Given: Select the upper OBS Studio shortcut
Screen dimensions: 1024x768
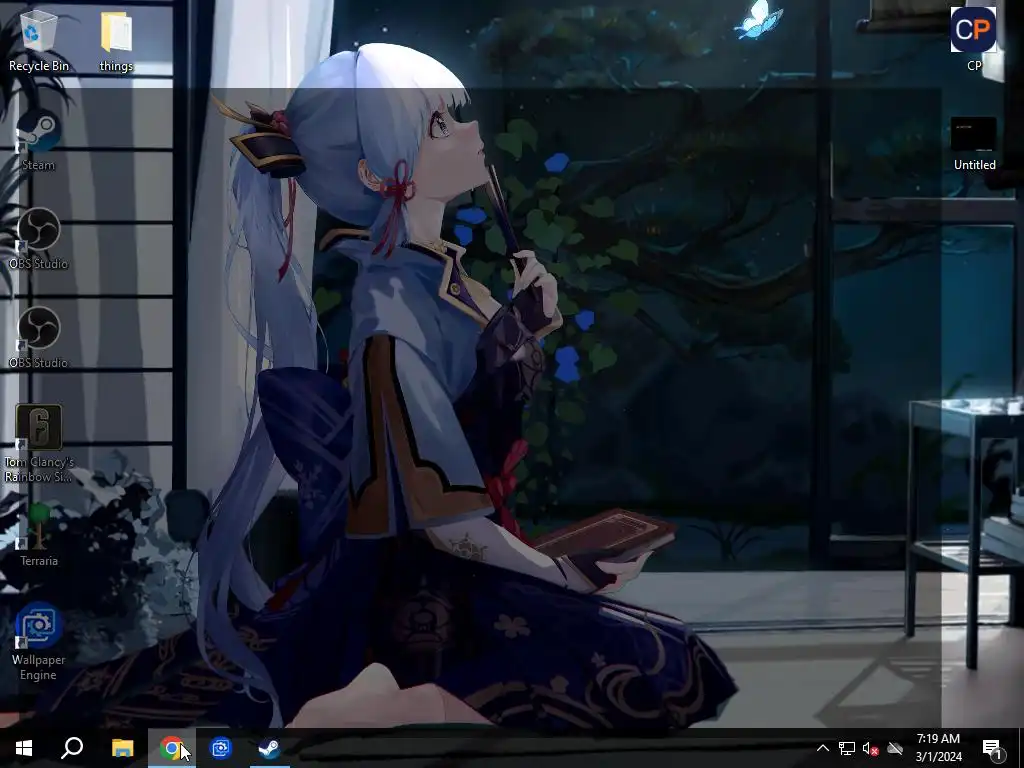Looking at the screenshot, I should pyautogui.click(x=39, y=238).
